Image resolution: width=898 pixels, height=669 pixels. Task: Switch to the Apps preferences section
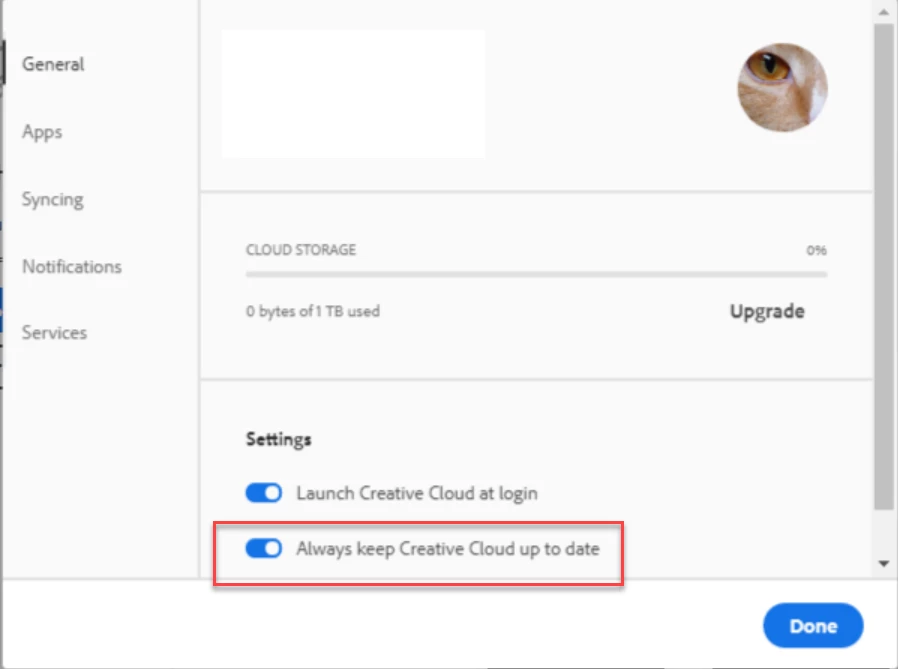pyautogui.click(x=42, y=132)
